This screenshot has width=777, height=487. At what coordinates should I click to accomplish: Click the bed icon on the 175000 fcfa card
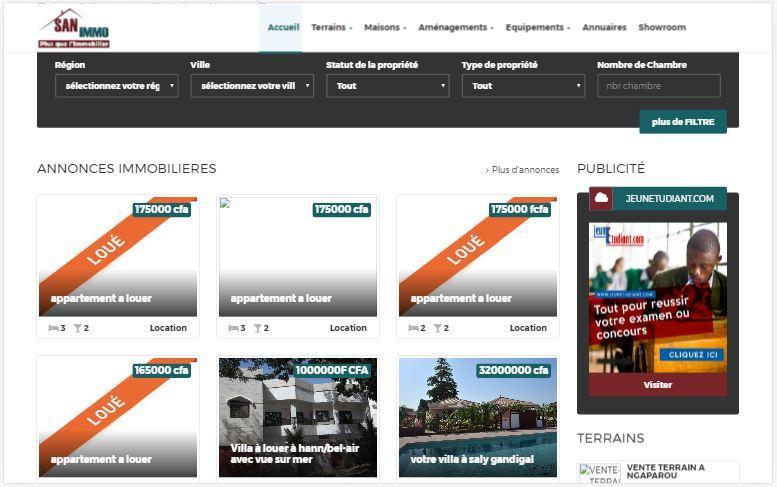413,328
